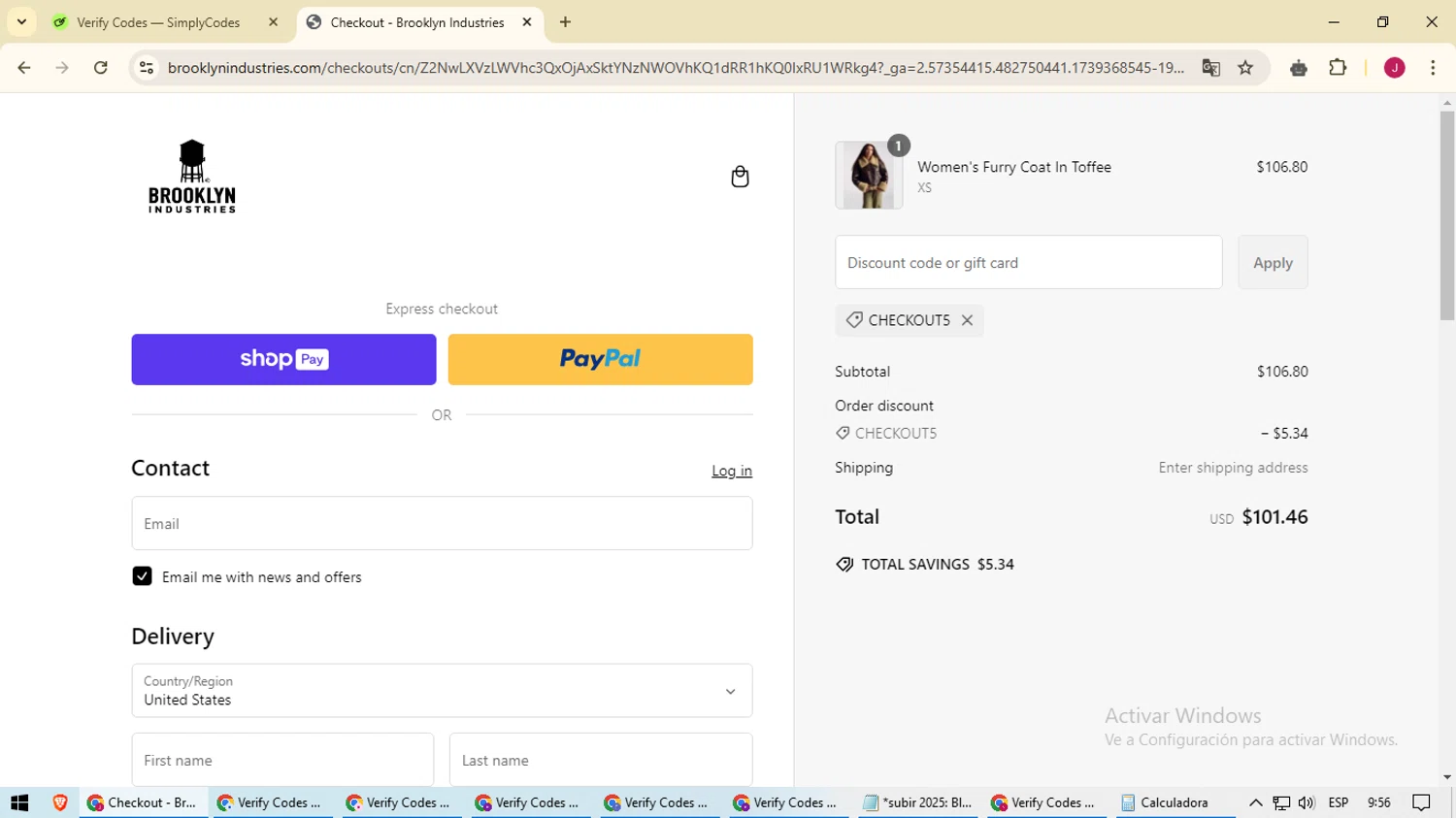Viewport: 1456px width, 818px height.
Task: Click the 9:56 taskbar clock
Action: pos(1379,802)
